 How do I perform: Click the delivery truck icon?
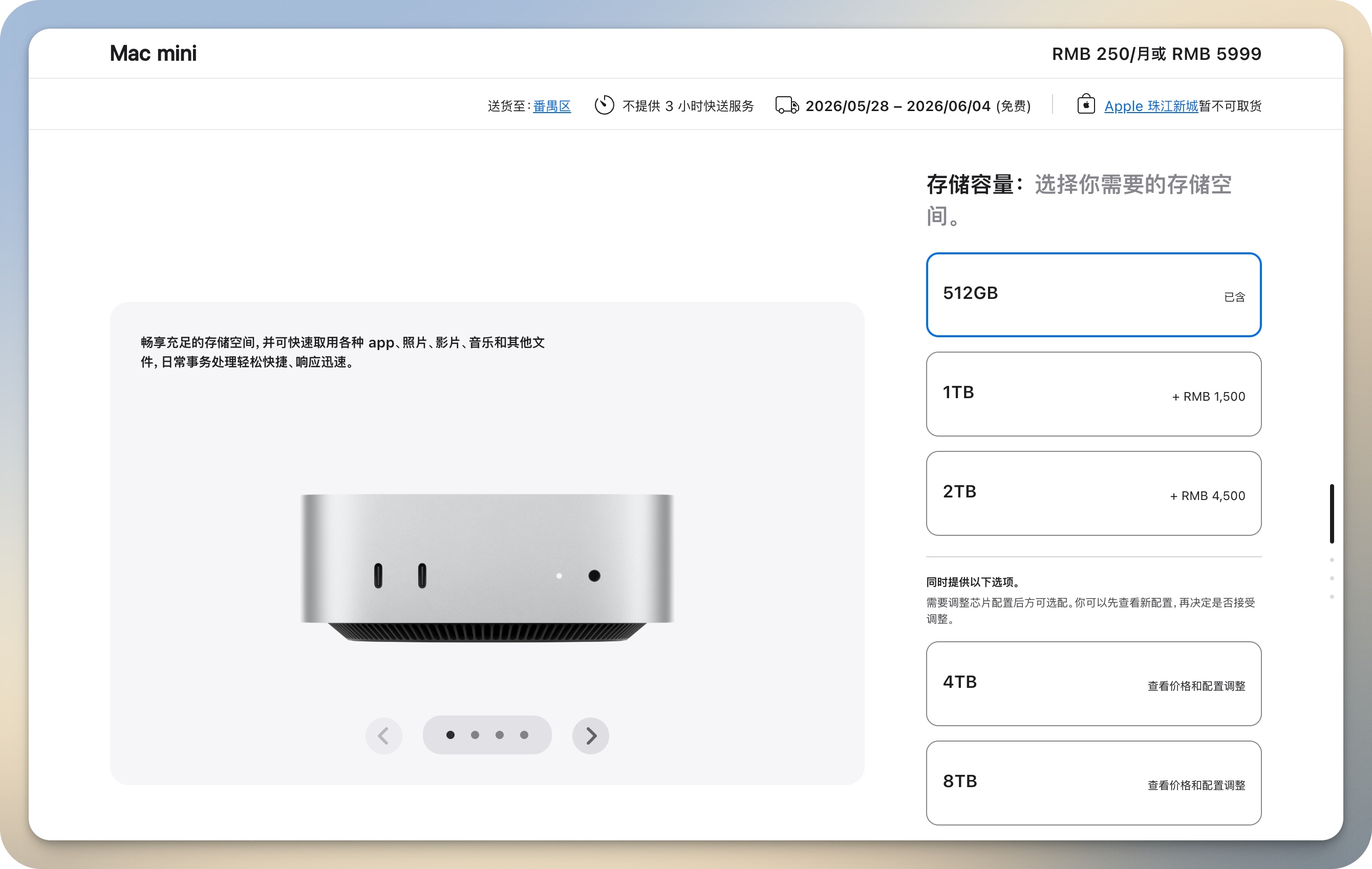click(787, 105)
